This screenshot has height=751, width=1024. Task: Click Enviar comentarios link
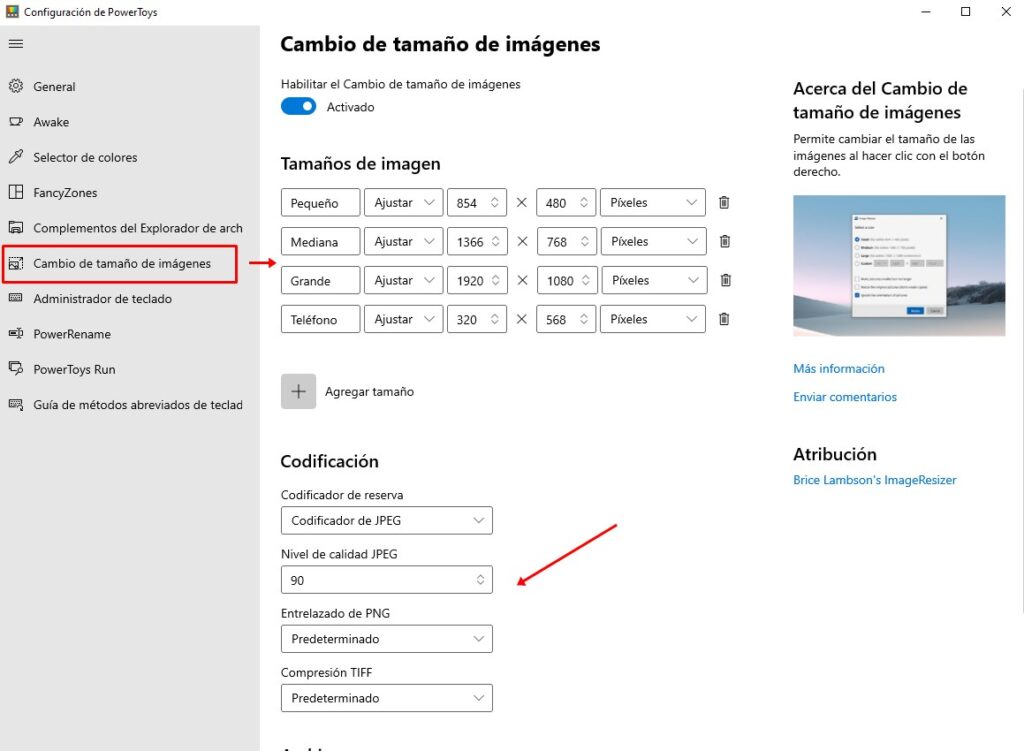(844, 396)
